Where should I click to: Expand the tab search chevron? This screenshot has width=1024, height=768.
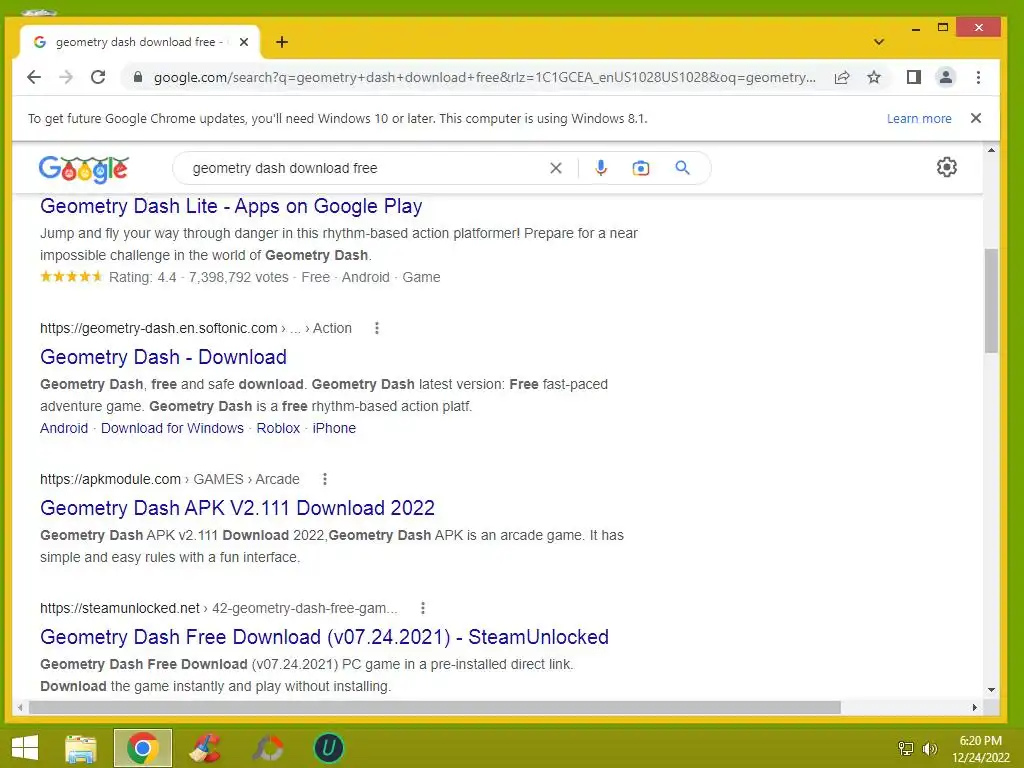(879, 42)
